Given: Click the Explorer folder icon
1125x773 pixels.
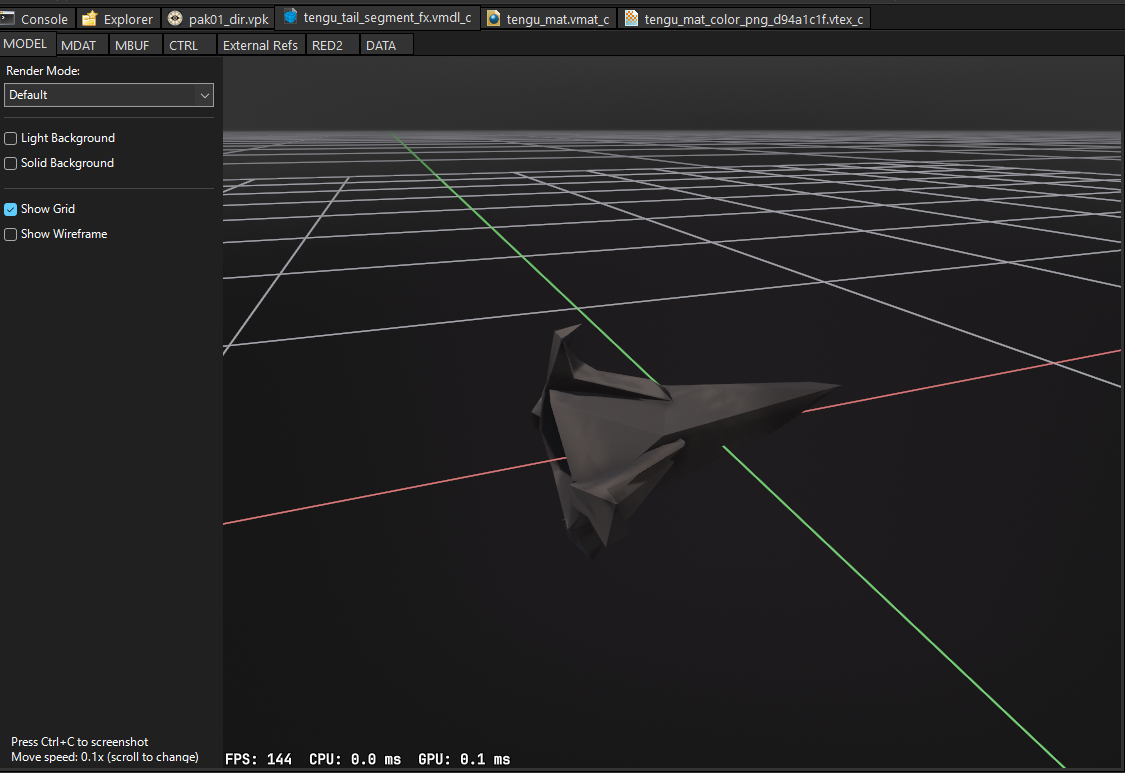Looking at the screenshot, I should 90,19.
